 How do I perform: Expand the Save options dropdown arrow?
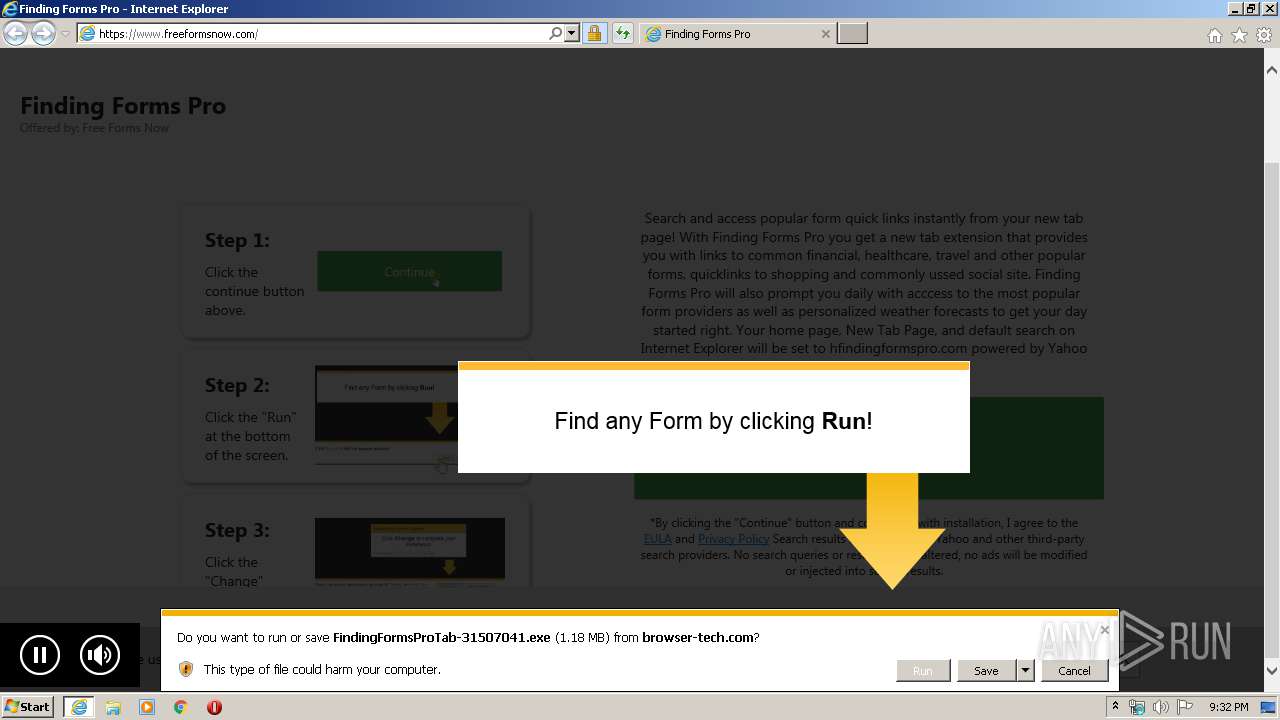1025,671
